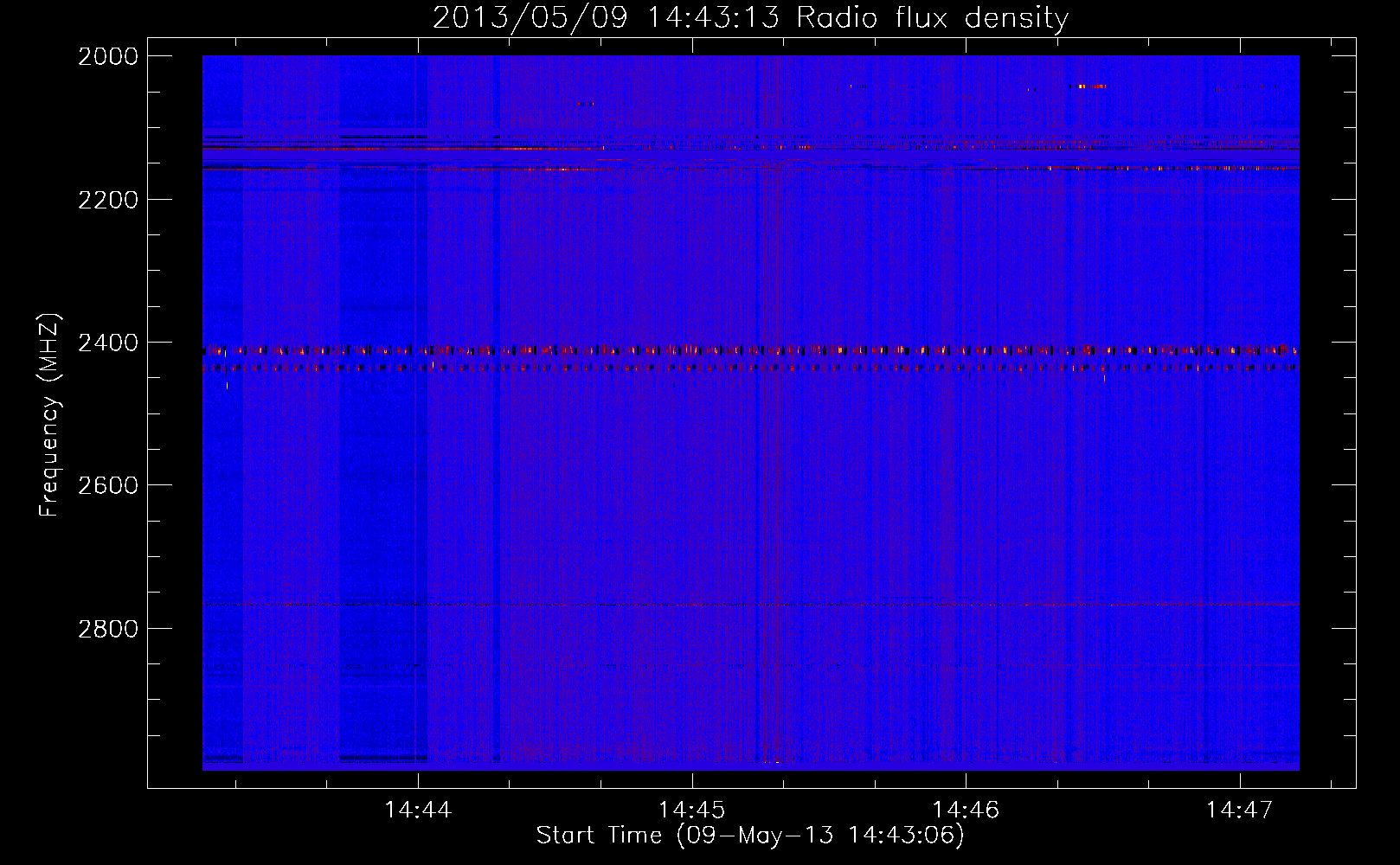Click the 2000 frequency tick label
This screenshot has width=1400, height=865.
(108, 56)
